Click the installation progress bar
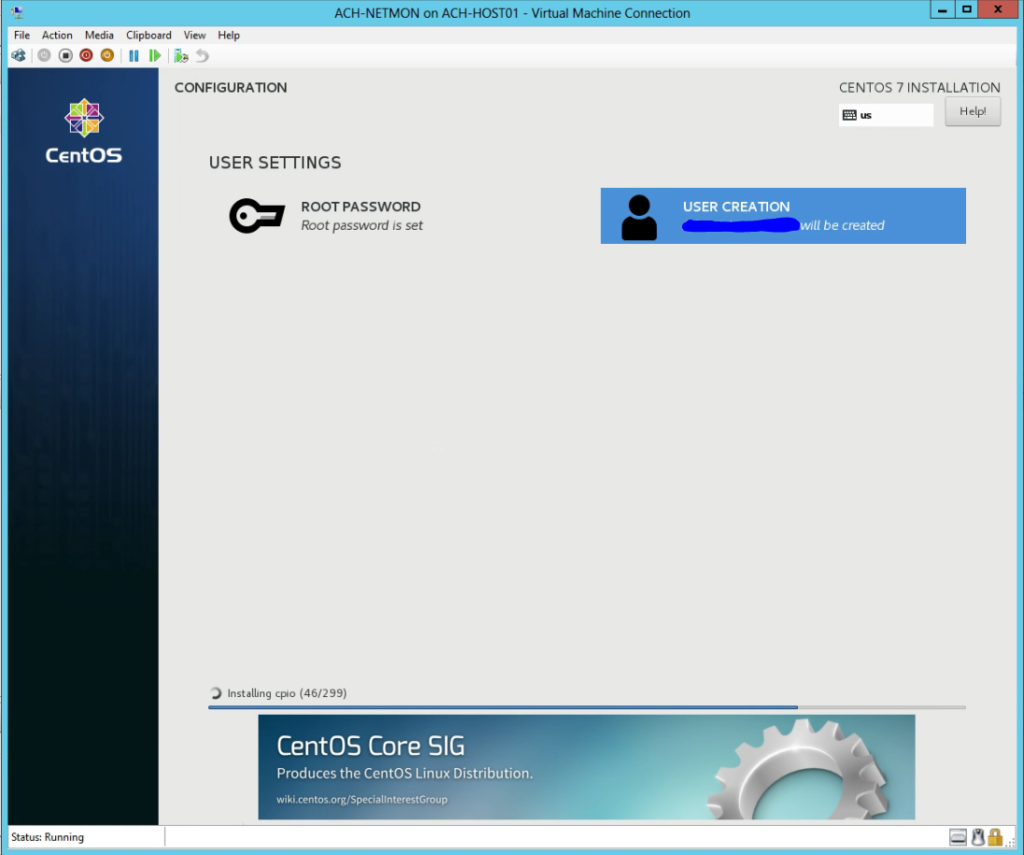 pyautogui.click(x=586, y=707)
